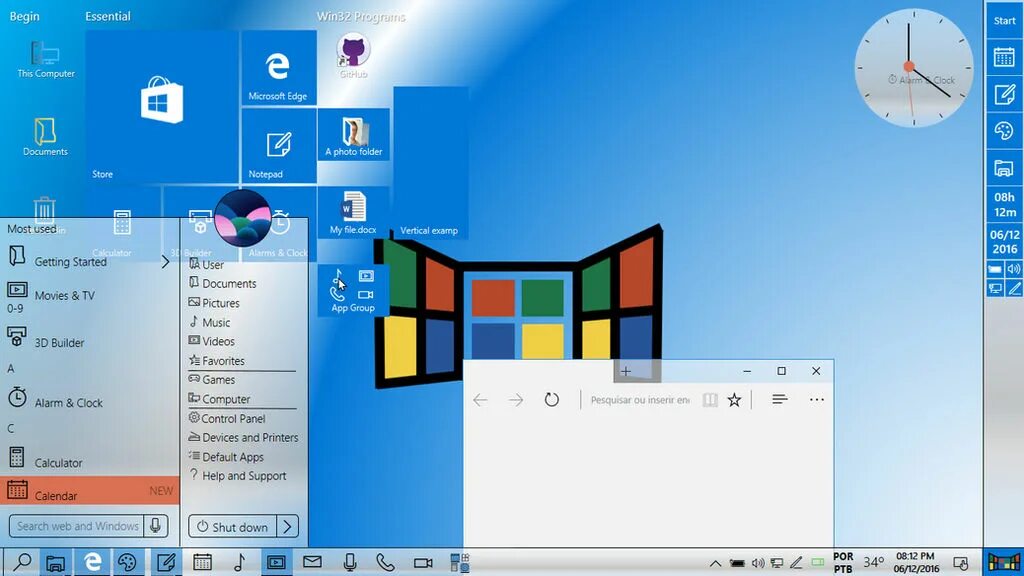This screenshot has height=576, width=1024.
Task: Open file explorer icon in the right sidebar
Action: [x=1004, y=168]
